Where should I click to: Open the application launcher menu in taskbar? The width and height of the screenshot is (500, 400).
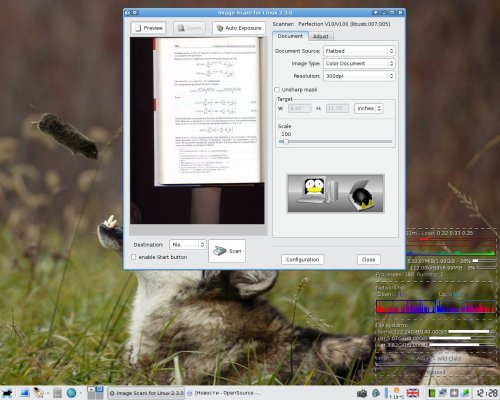click(x=7, y=393)
